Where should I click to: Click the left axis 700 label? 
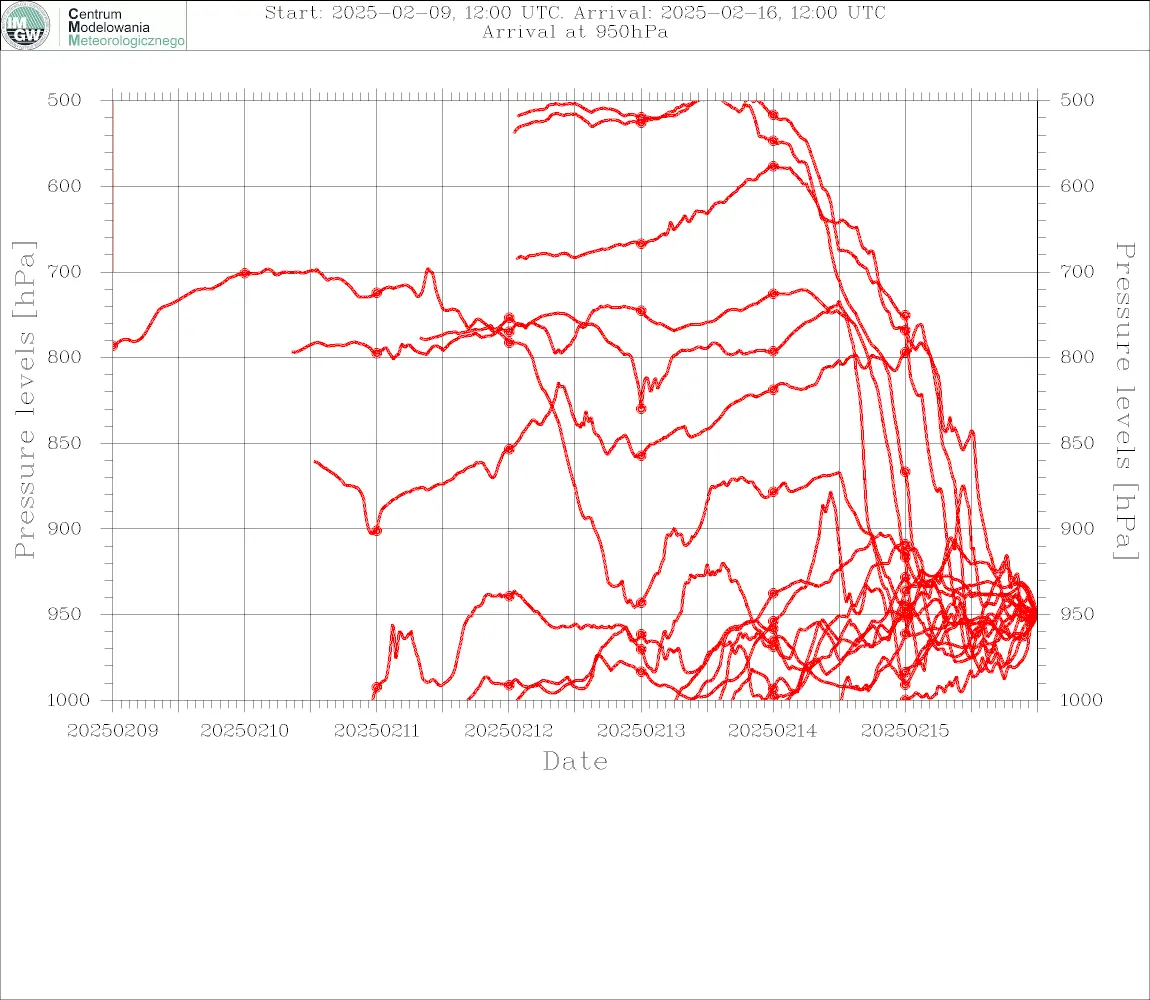[64, 271]
